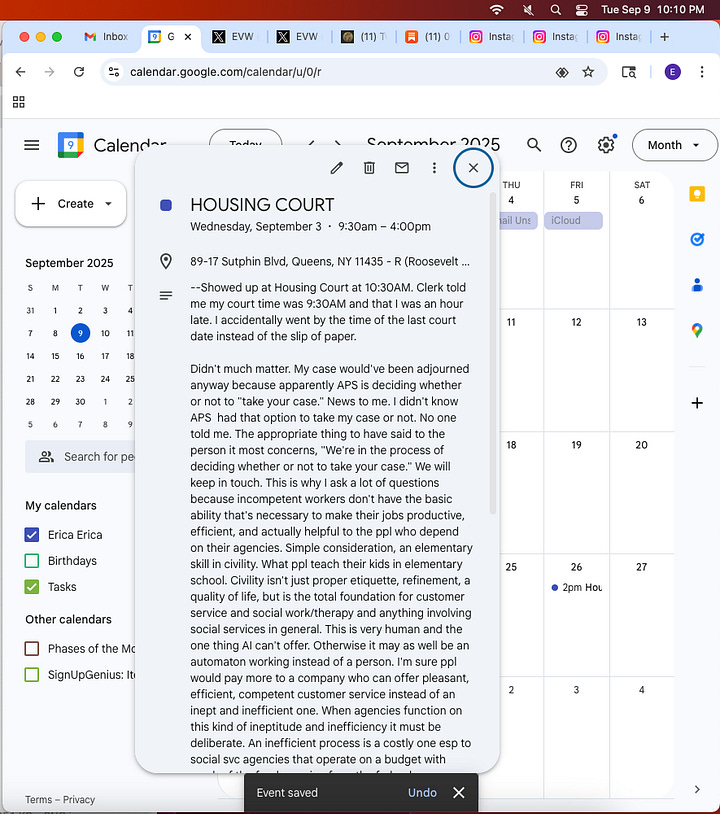Undo the saved event change
Viewport: 720px width, 814px height.
(x=422, y=793)
